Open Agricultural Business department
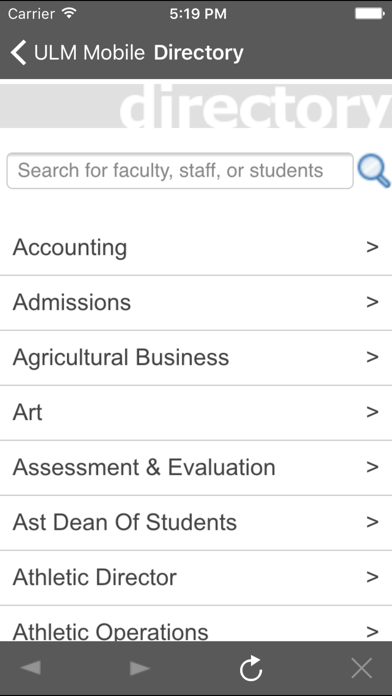 (x=196, y=358)
